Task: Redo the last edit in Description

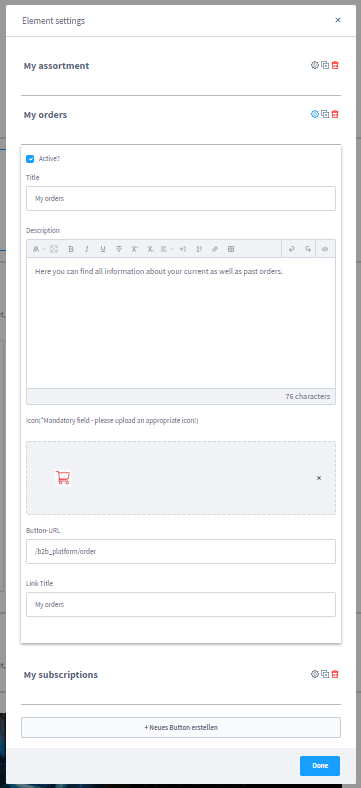Action: pyautogui.click(x=308, y=249)
